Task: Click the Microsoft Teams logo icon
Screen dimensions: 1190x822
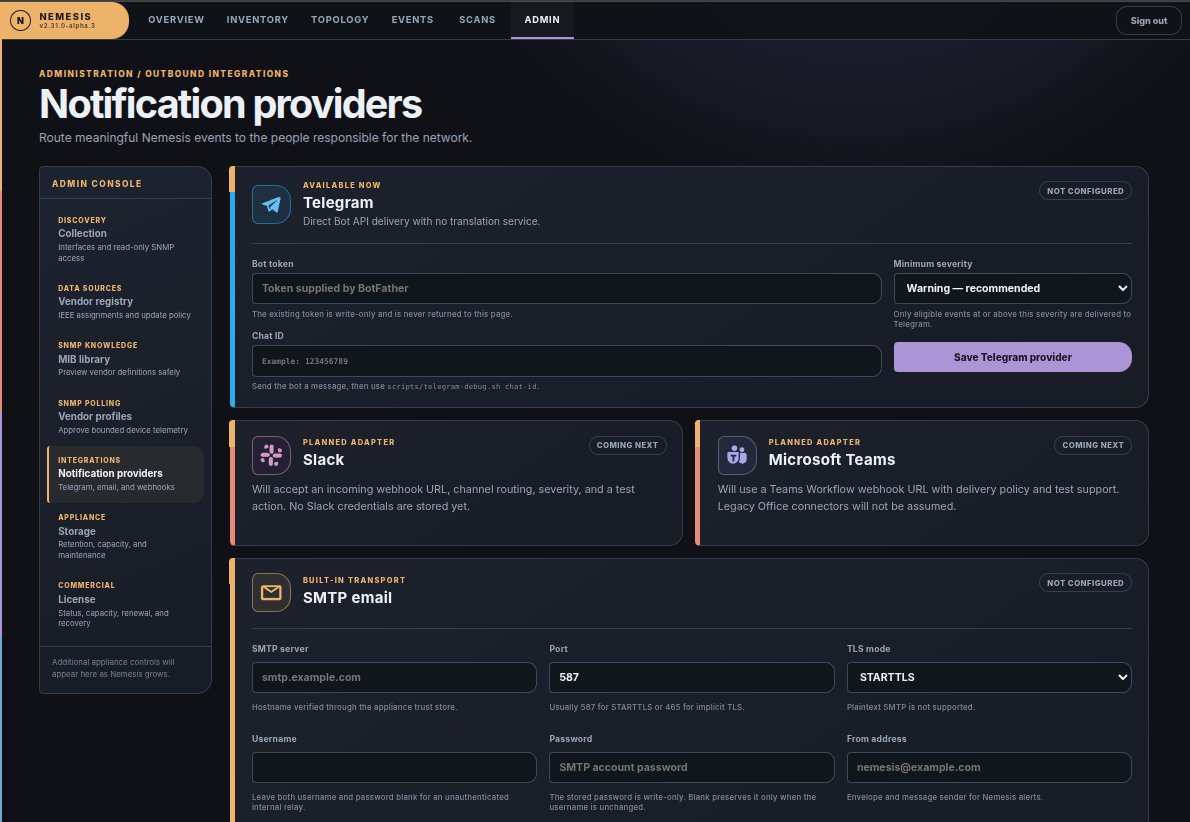Action: pos(737,455)
